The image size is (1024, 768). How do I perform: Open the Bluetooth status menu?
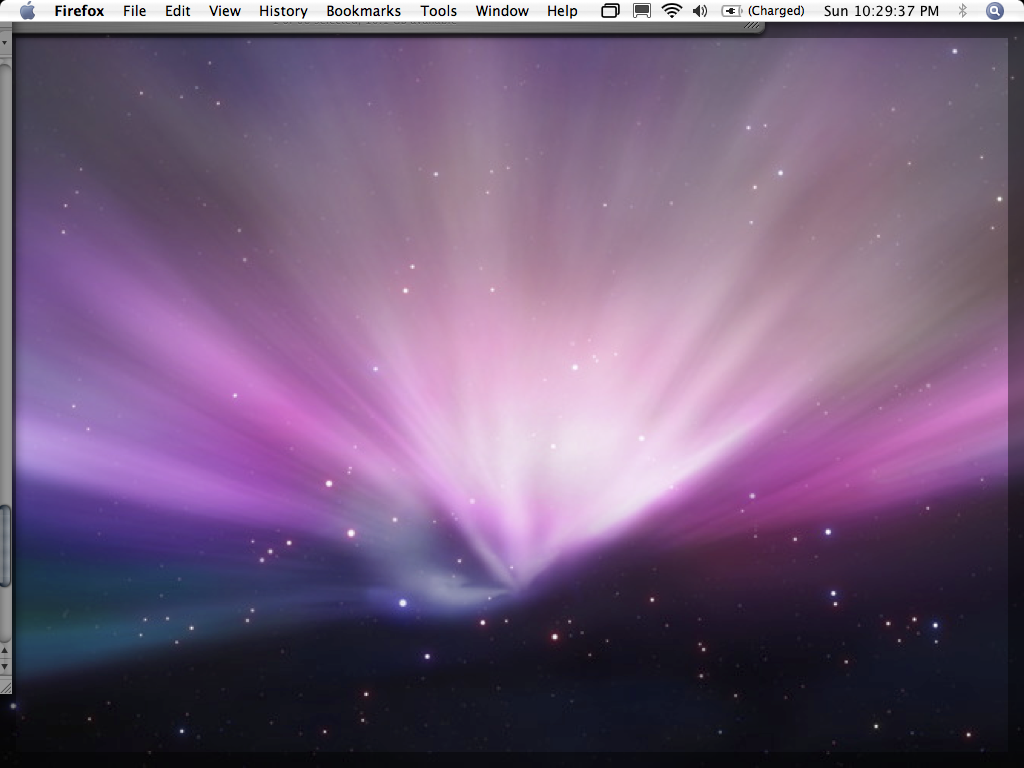pos(962,11)
